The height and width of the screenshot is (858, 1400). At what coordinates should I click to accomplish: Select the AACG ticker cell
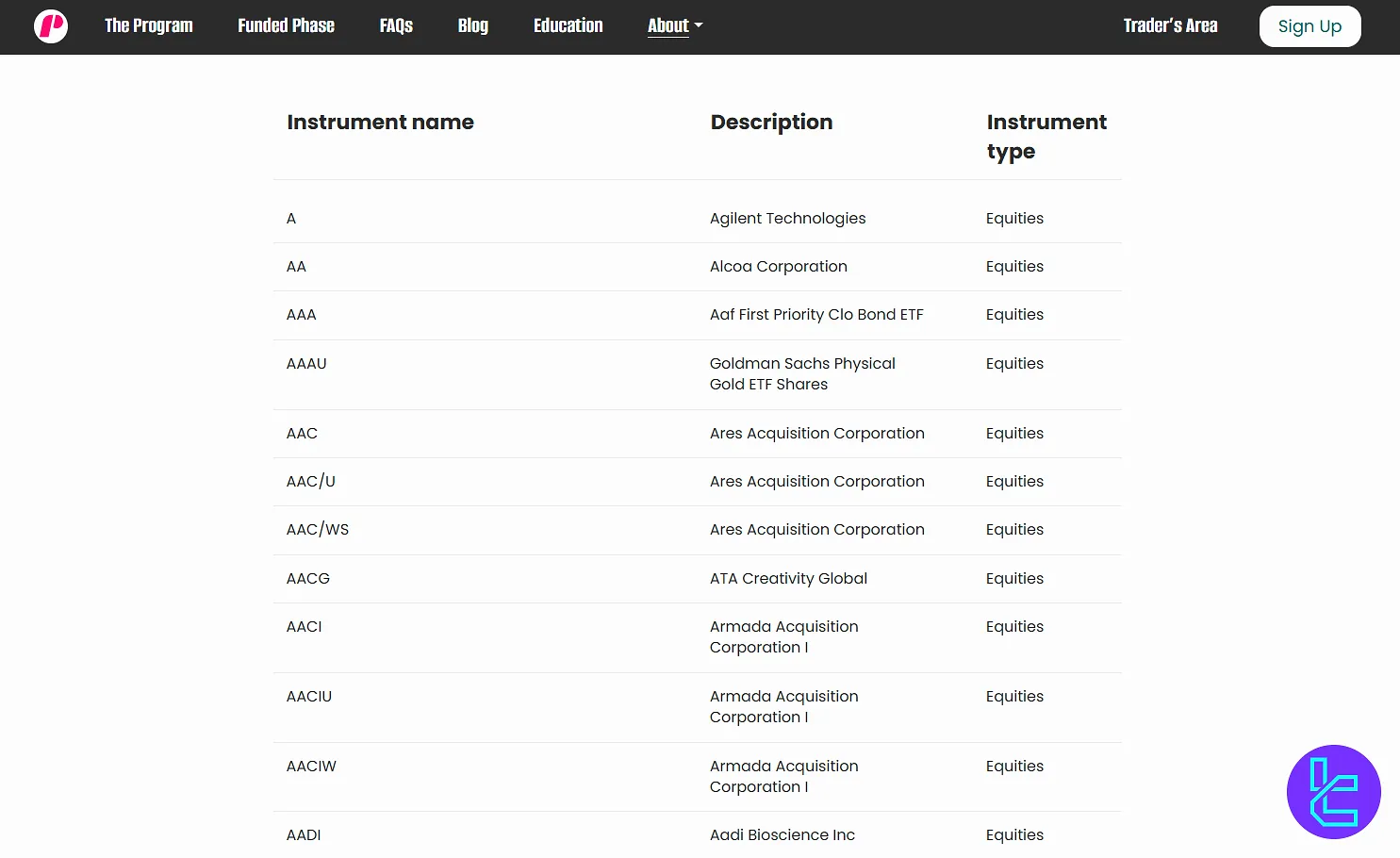(307, 579)
